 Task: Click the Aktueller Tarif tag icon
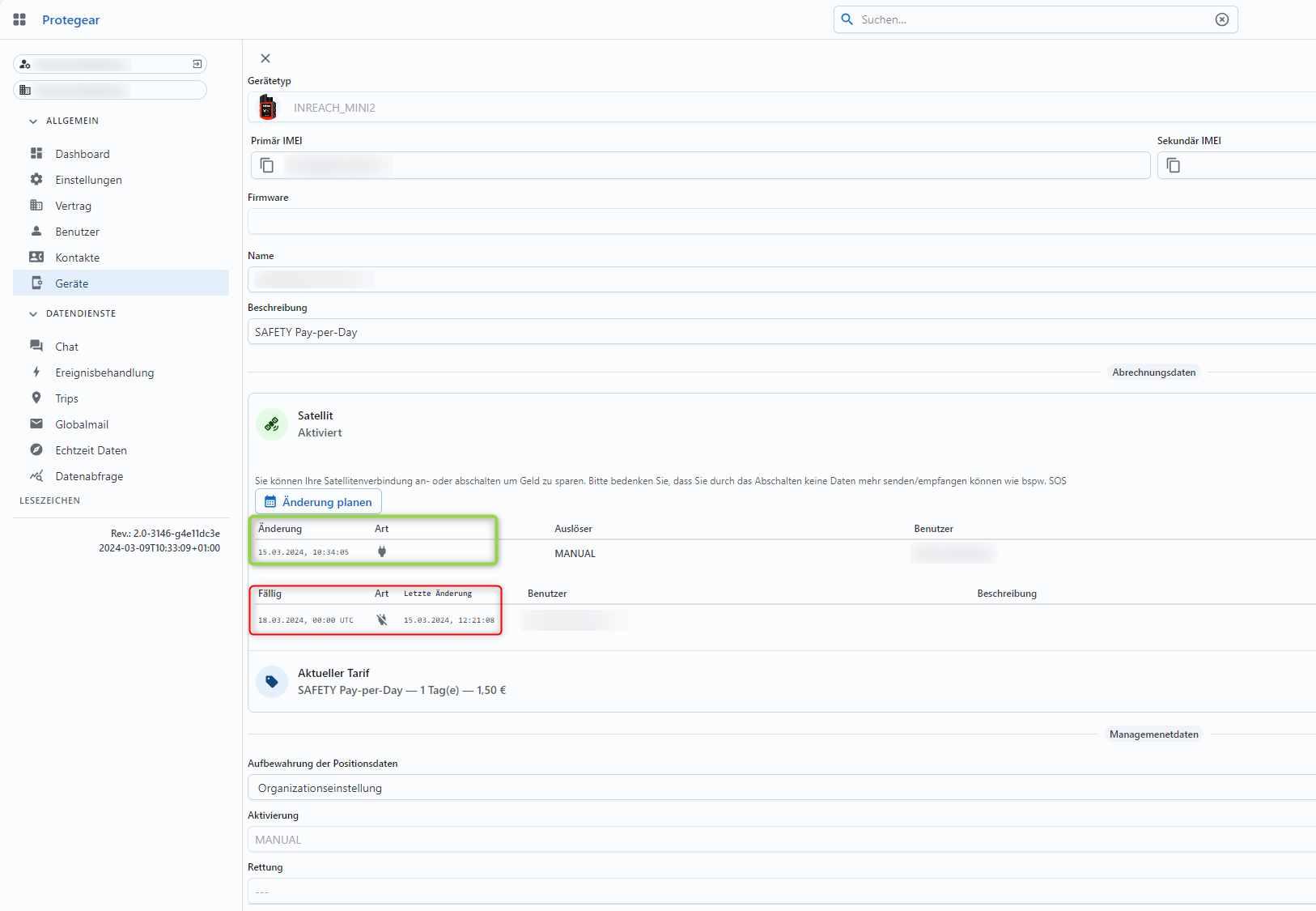272,682
